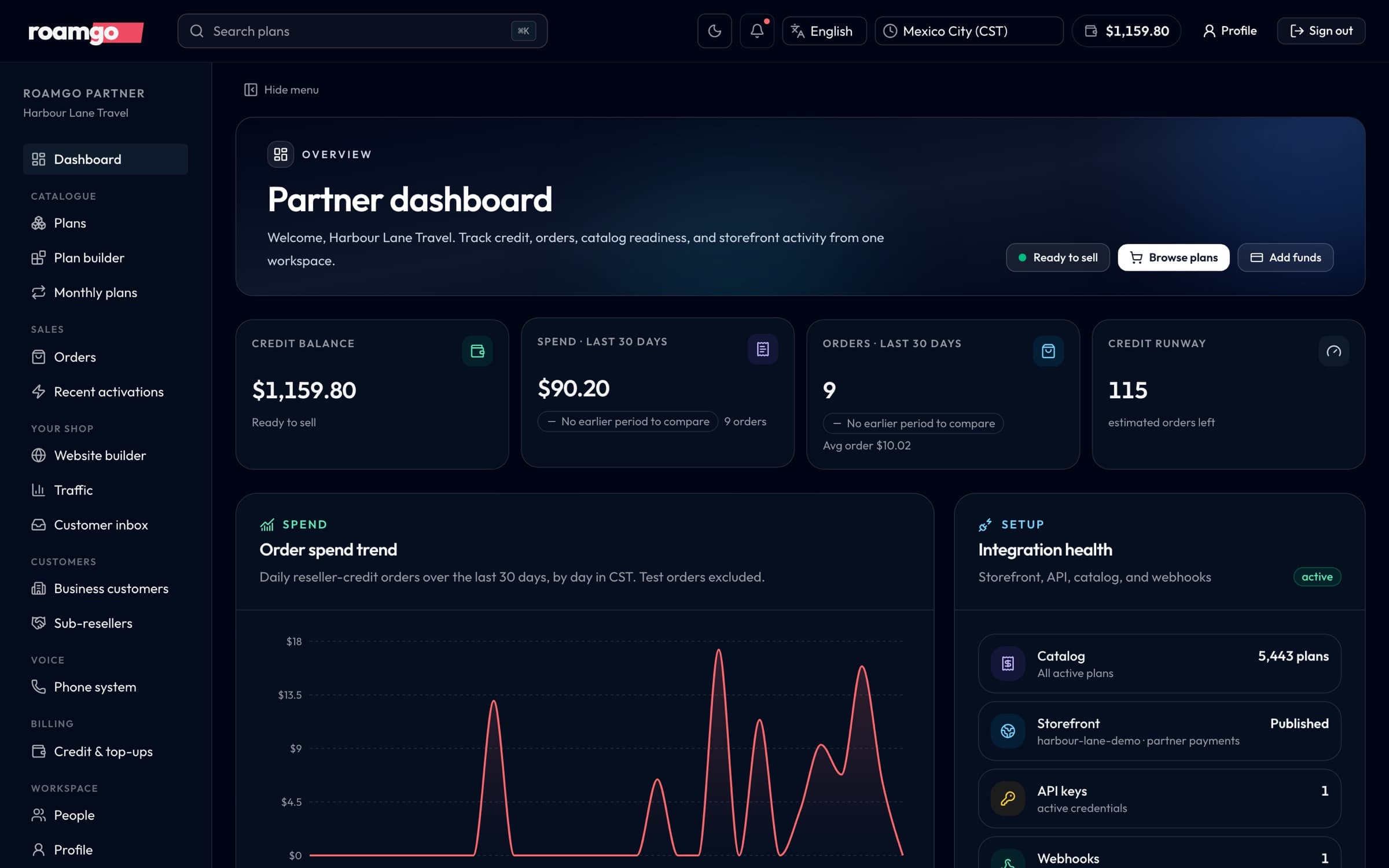Viewport: 1389px width, 868px height.
Task: Open Phone system in the sidebar
Action: (x=105, y=687)
